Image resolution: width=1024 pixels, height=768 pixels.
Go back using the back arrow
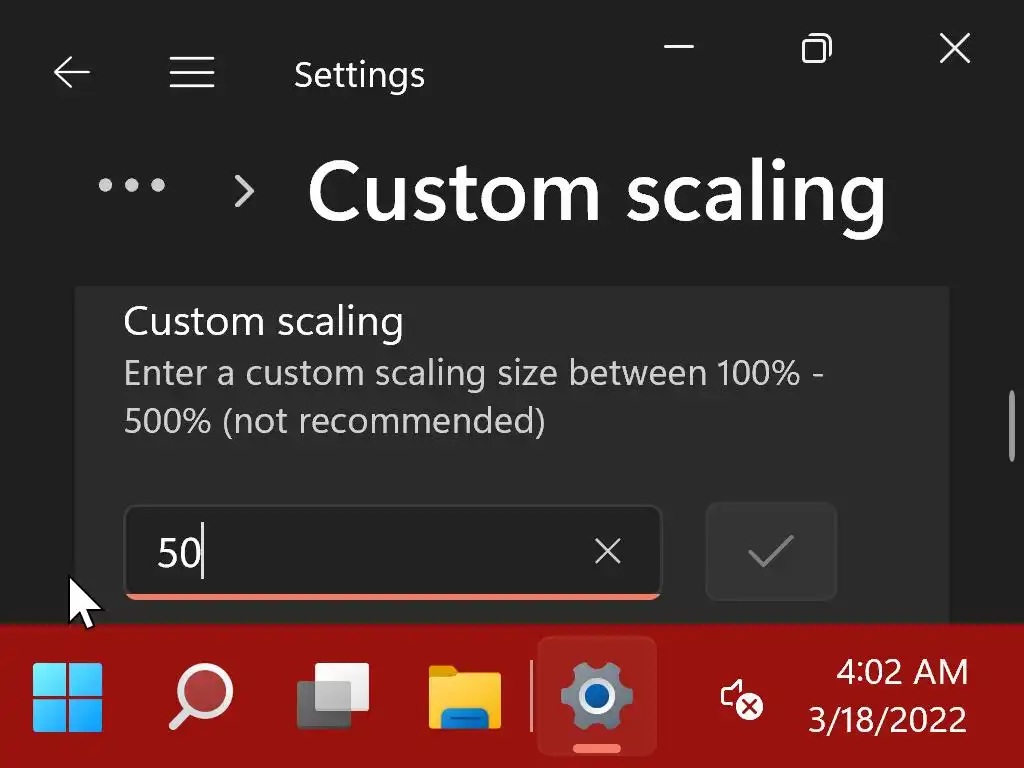pos(72,73)
